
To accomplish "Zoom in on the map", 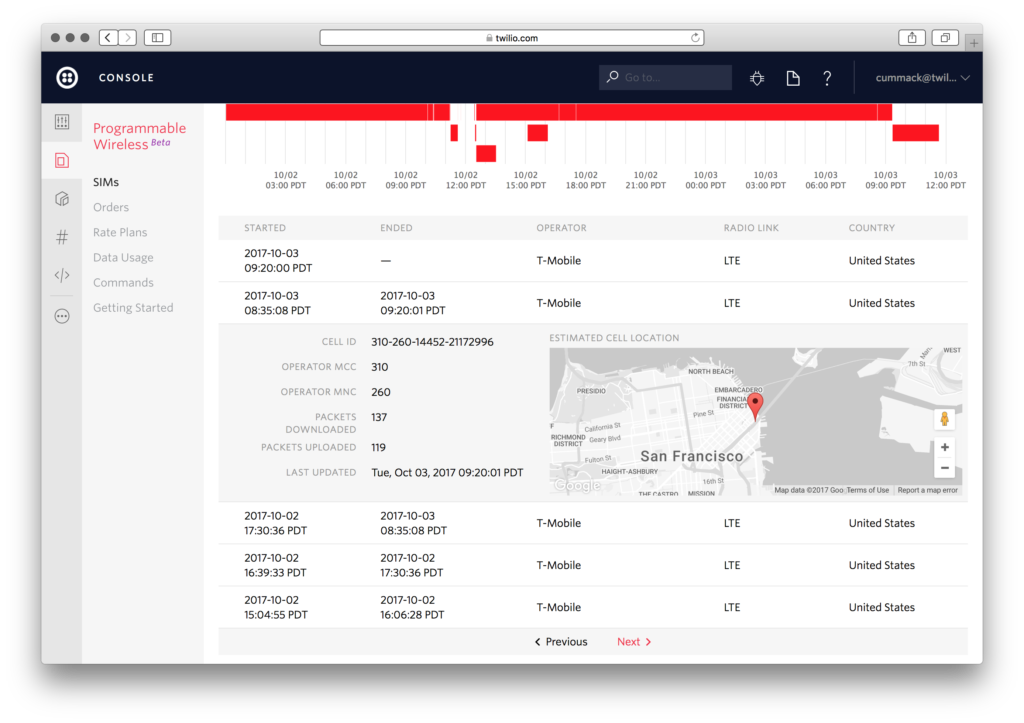I will coord(944,447).
